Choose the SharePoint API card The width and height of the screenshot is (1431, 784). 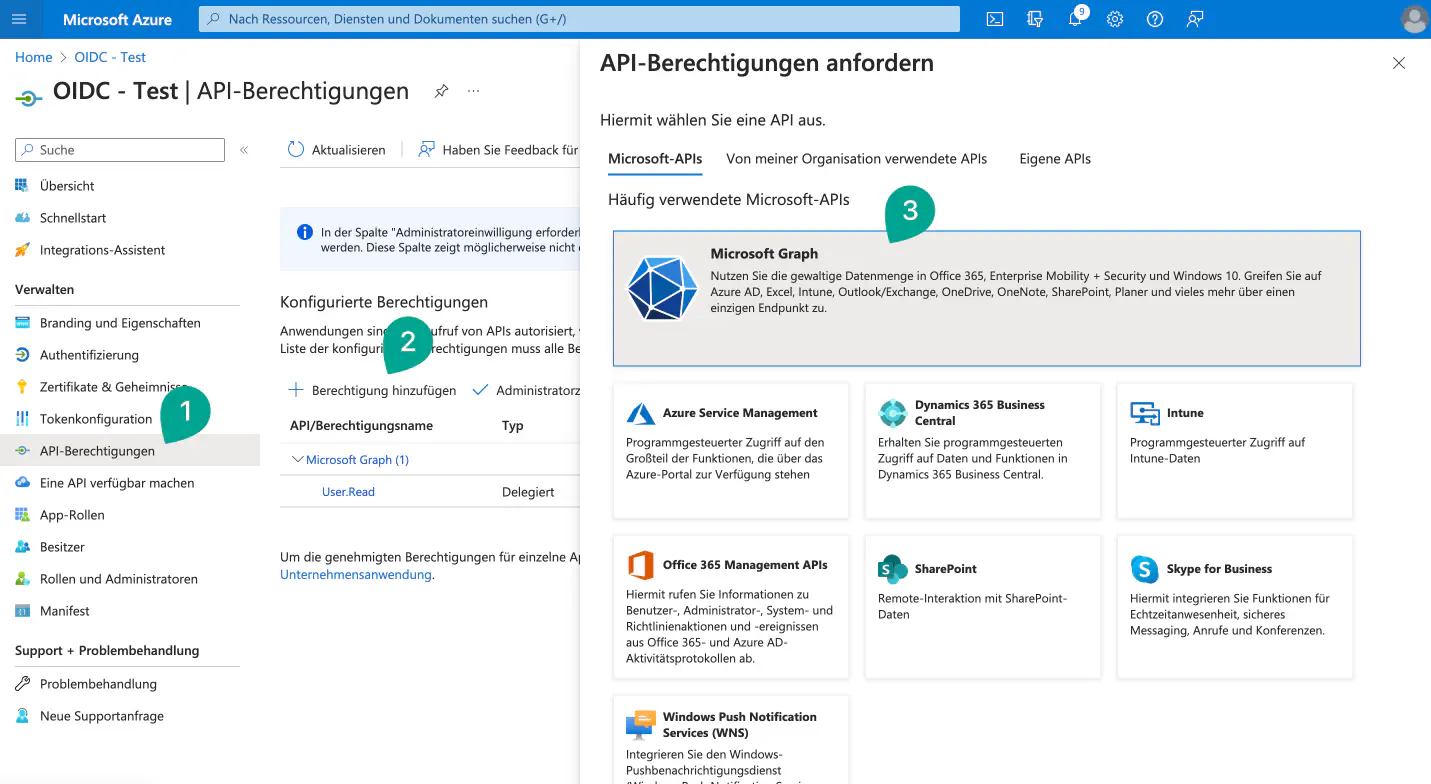[x=982, y=606]
